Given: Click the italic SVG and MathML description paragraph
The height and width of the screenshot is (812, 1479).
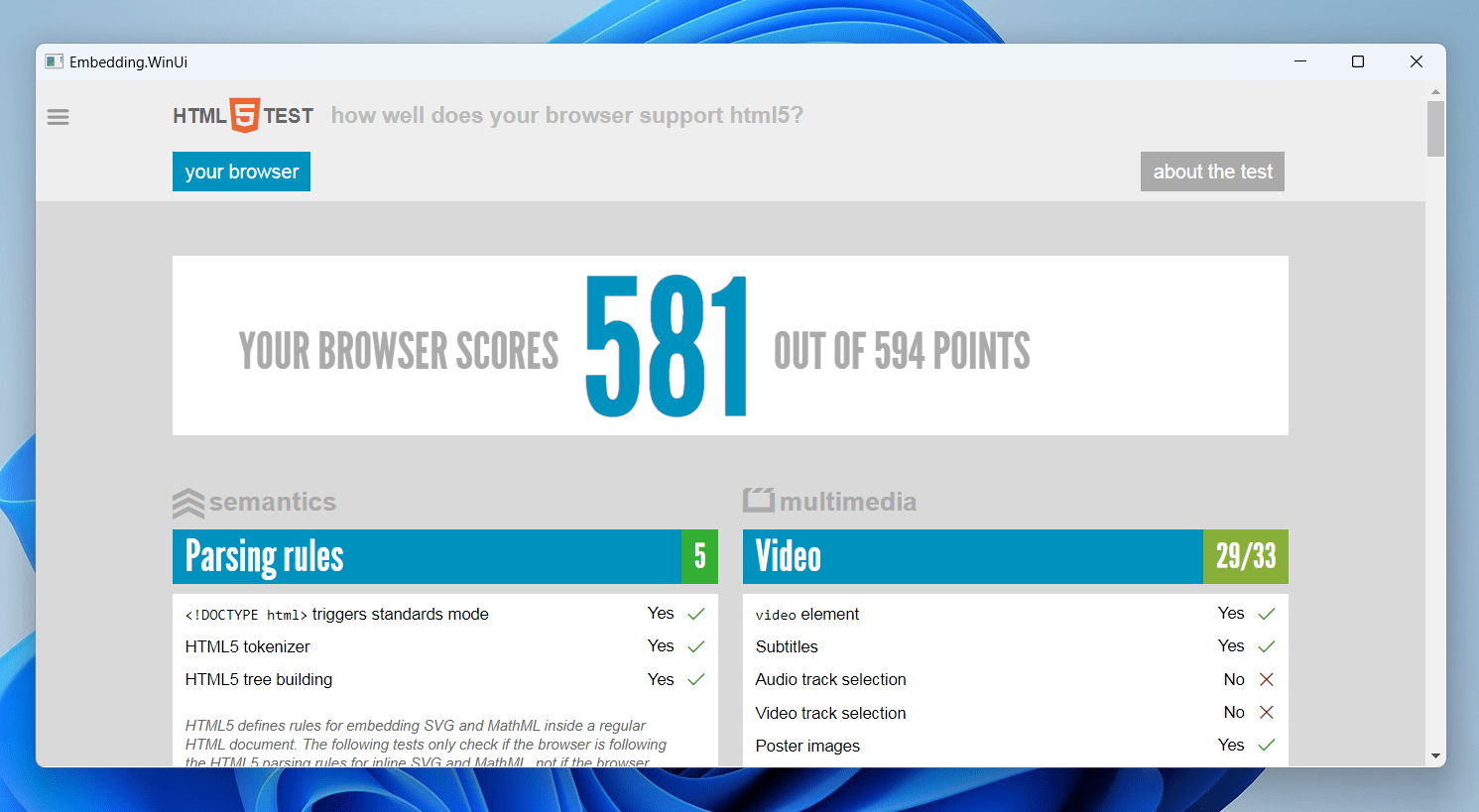Looking at the screenshot, I should point(427,744).
